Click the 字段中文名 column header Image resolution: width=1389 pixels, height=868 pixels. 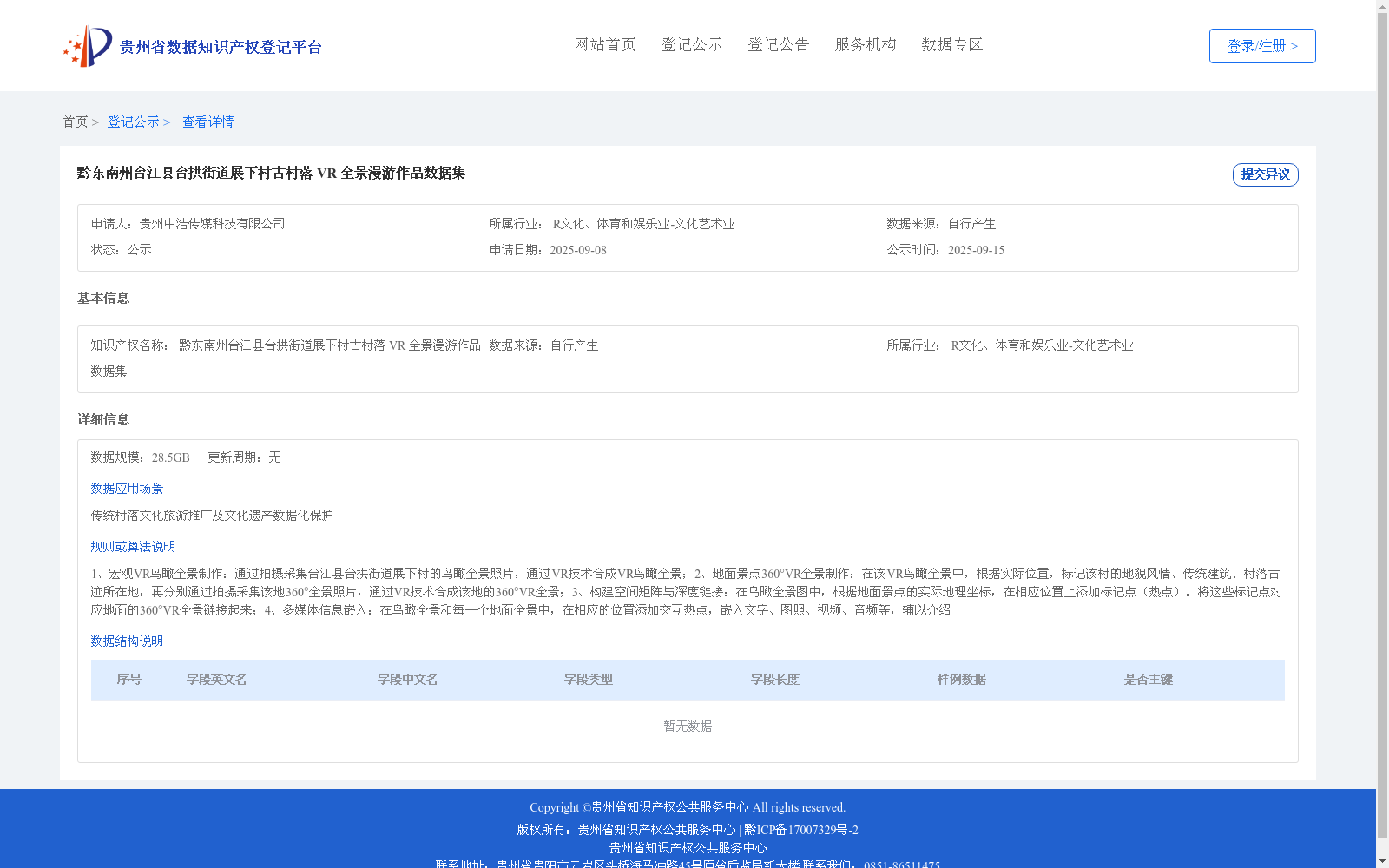coord(408,680)
